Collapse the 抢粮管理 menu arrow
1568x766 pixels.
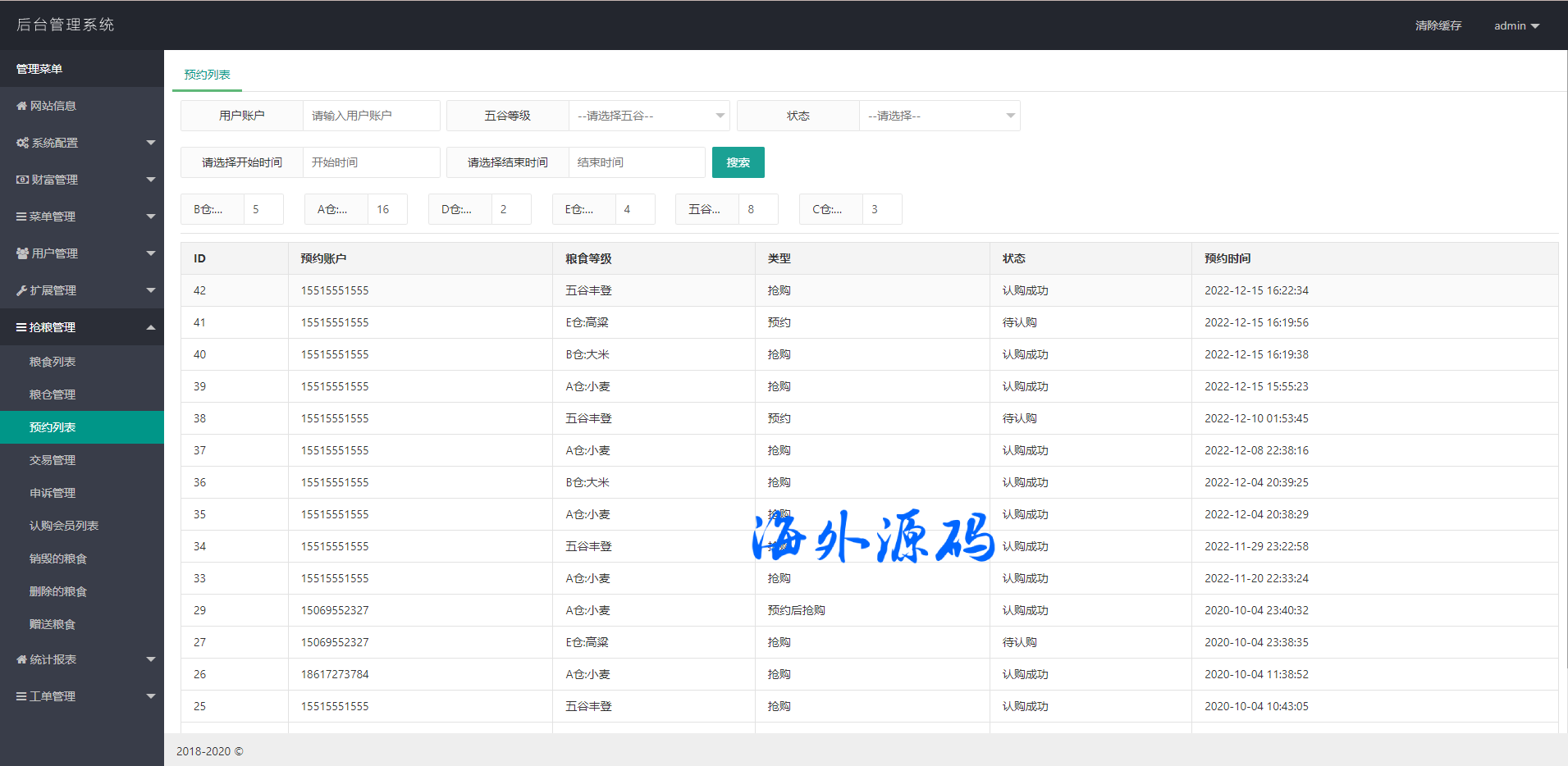tap(151, 327)
